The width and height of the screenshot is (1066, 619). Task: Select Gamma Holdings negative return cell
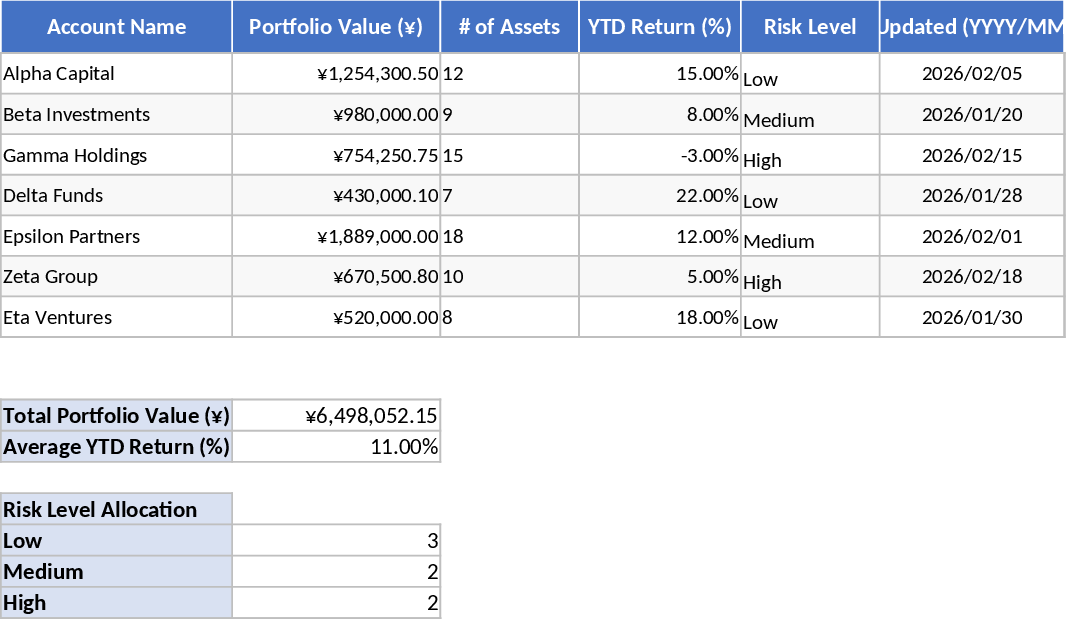pos(660,154)
